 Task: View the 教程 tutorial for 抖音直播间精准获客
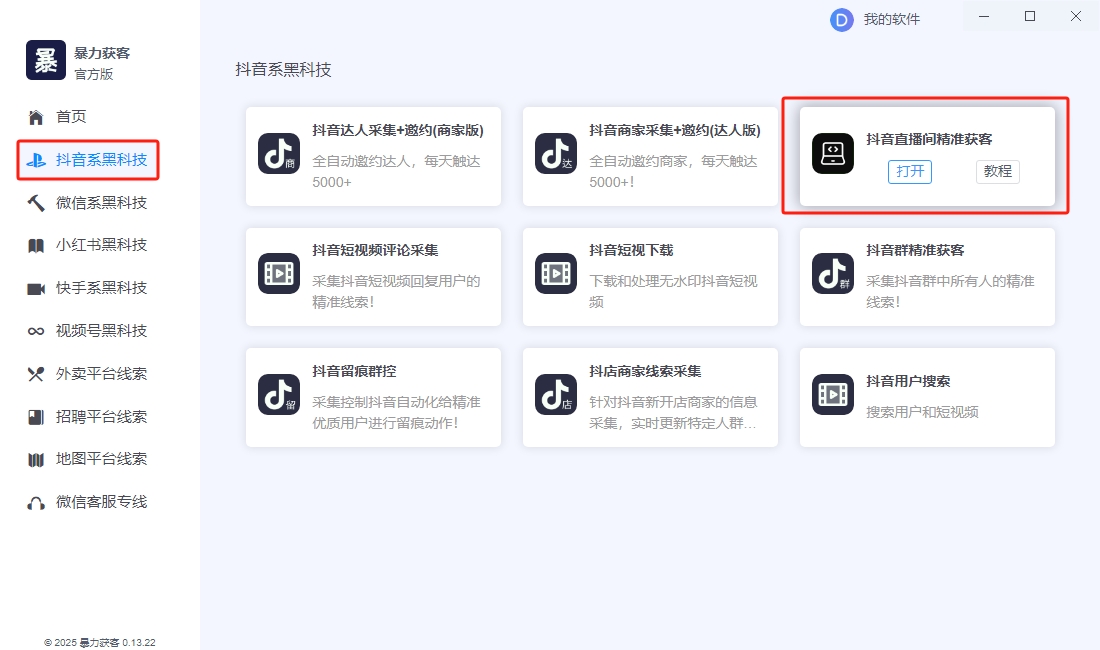(x=997, y=171)
